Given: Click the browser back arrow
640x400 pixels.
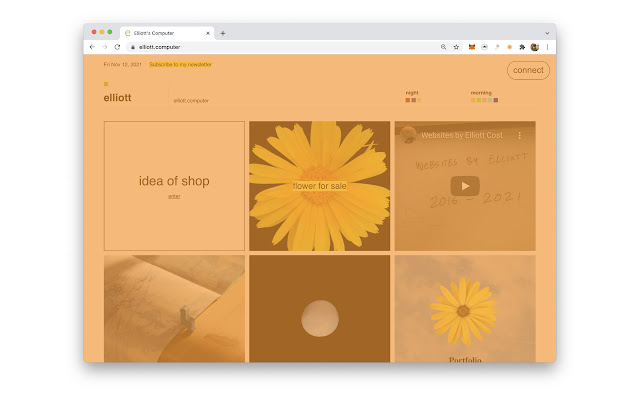Looking at the screenshot, I should [x=92, y=47].
